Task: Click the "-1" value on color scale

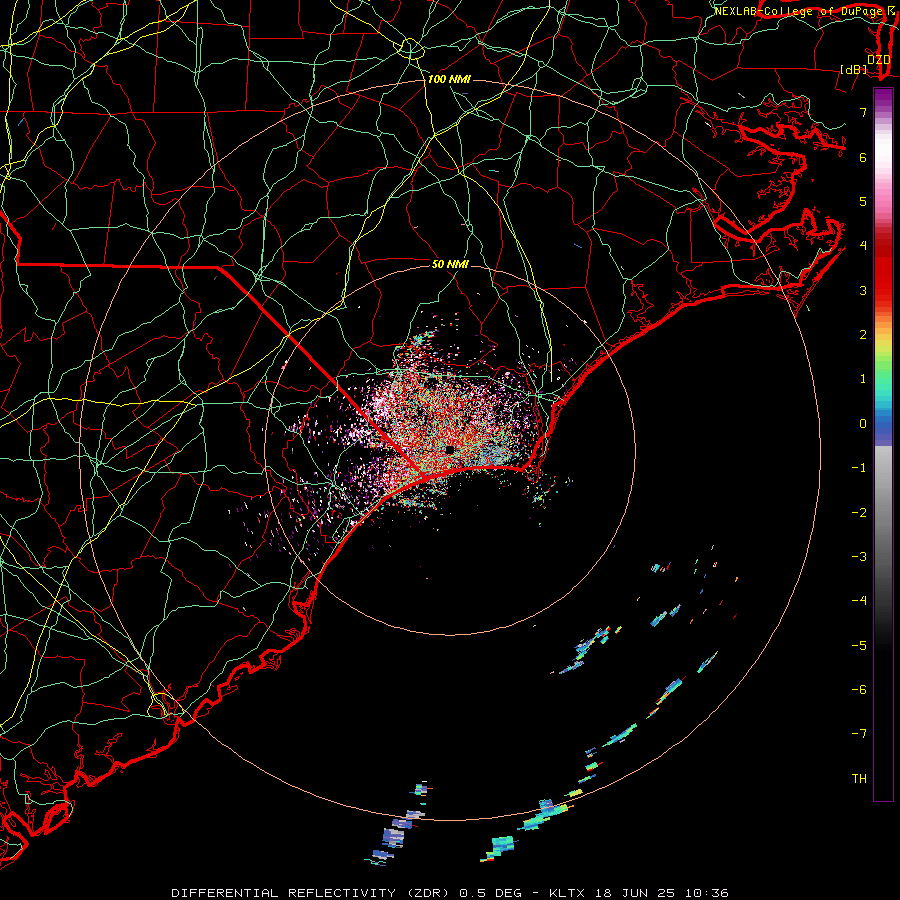Action: click(859, 468)
